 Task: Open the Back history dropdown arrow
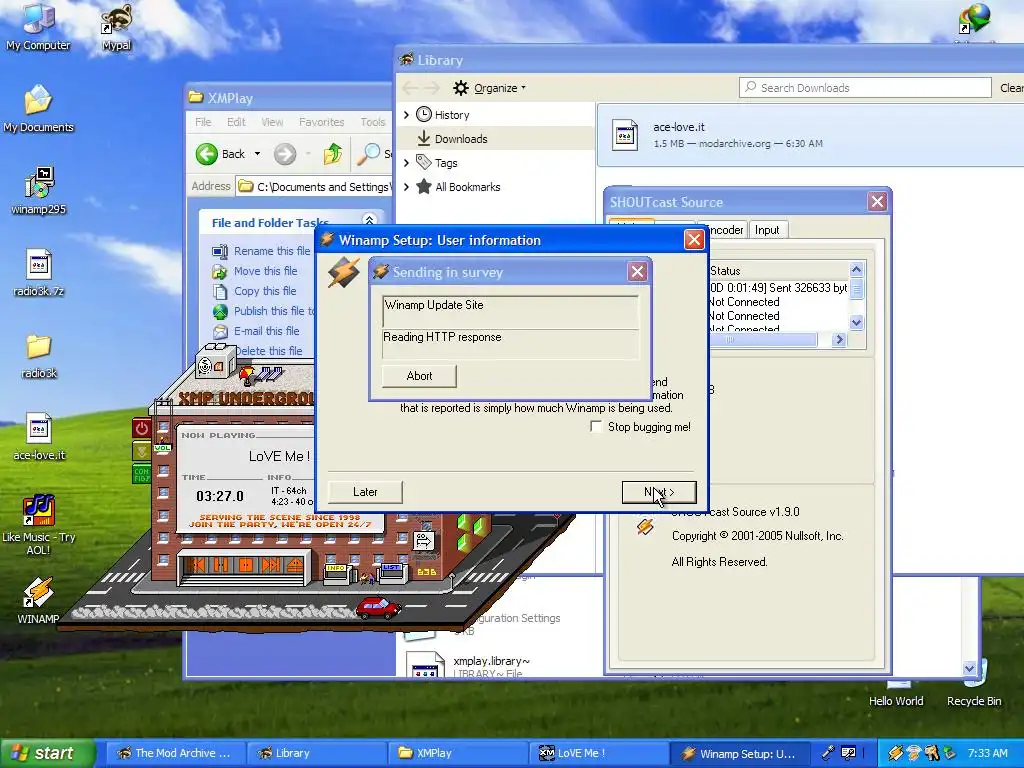click(x=257, y=154)
